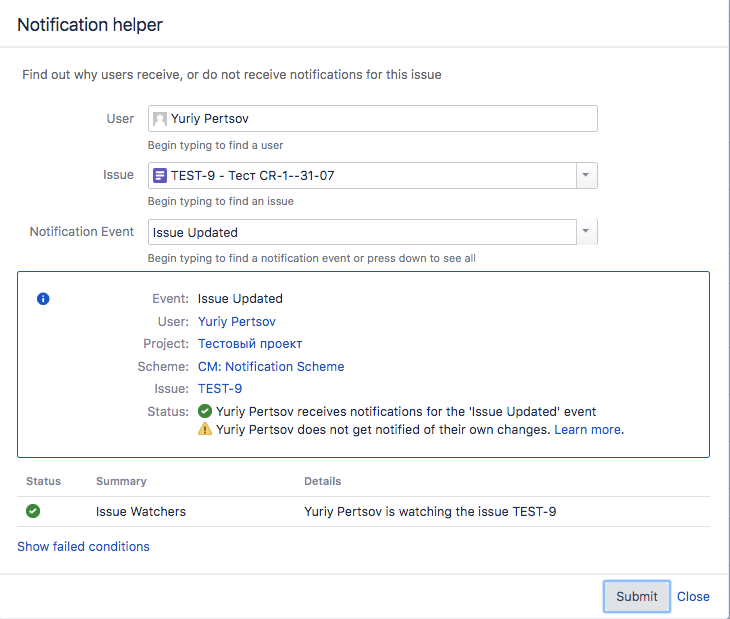
Task: Click the green checkmark beside receives notifications status
Action: (x=205, y=411)
